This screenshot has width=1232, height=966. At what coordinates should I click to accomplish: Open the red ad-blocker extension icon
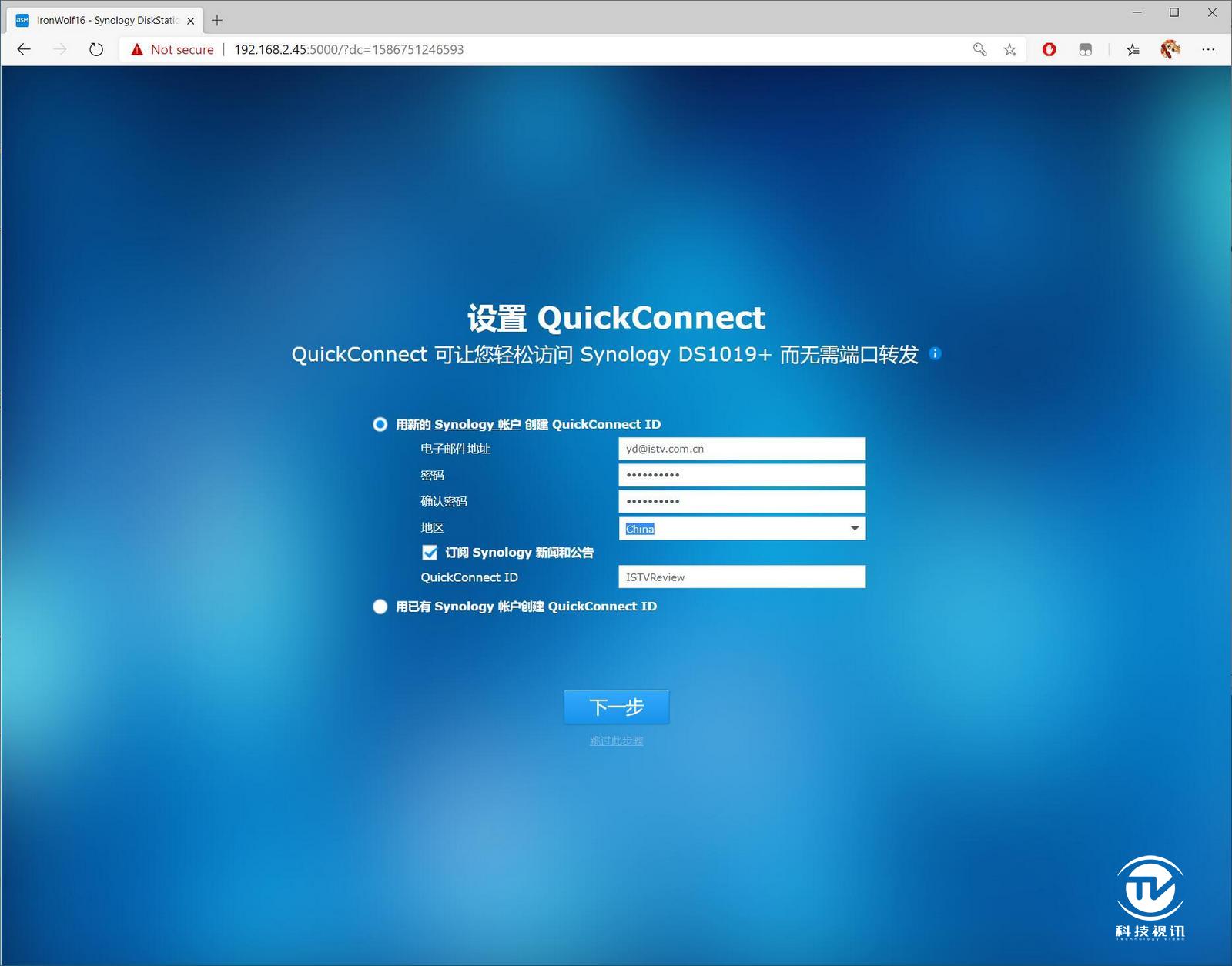coord(1049,49)
